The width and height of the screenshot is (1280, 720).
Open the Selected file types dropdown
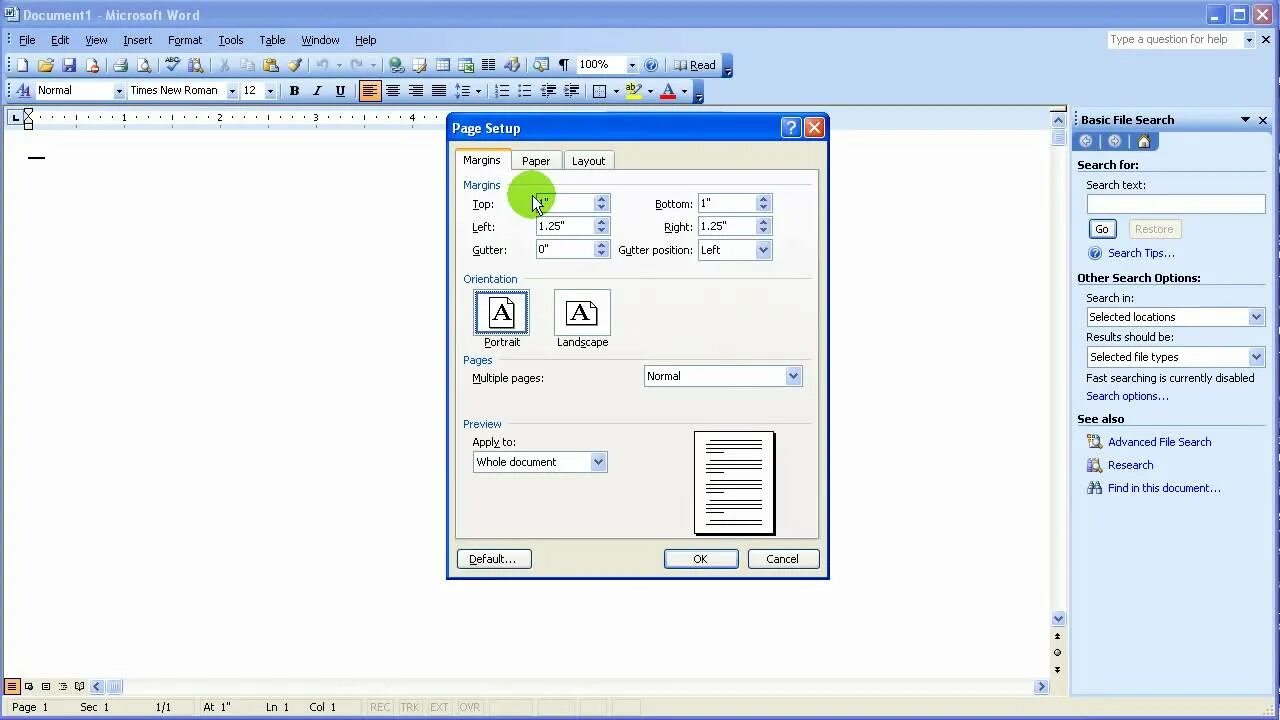1256,357
